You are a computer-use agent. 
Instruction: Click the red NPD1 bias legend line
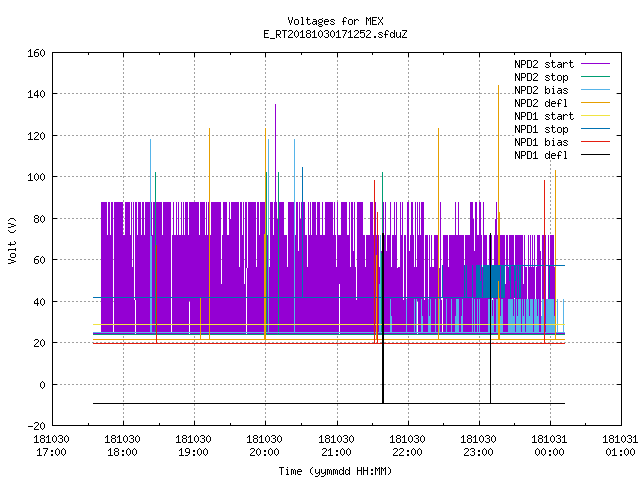click(595, 142)
